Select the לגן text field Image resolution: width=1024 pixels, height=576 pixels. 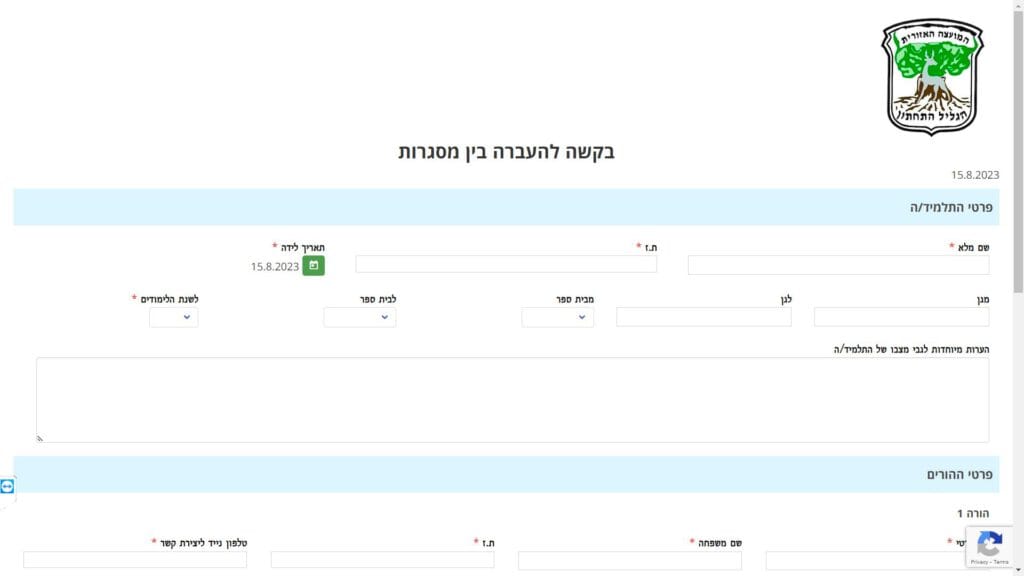[x=703, y=317]
